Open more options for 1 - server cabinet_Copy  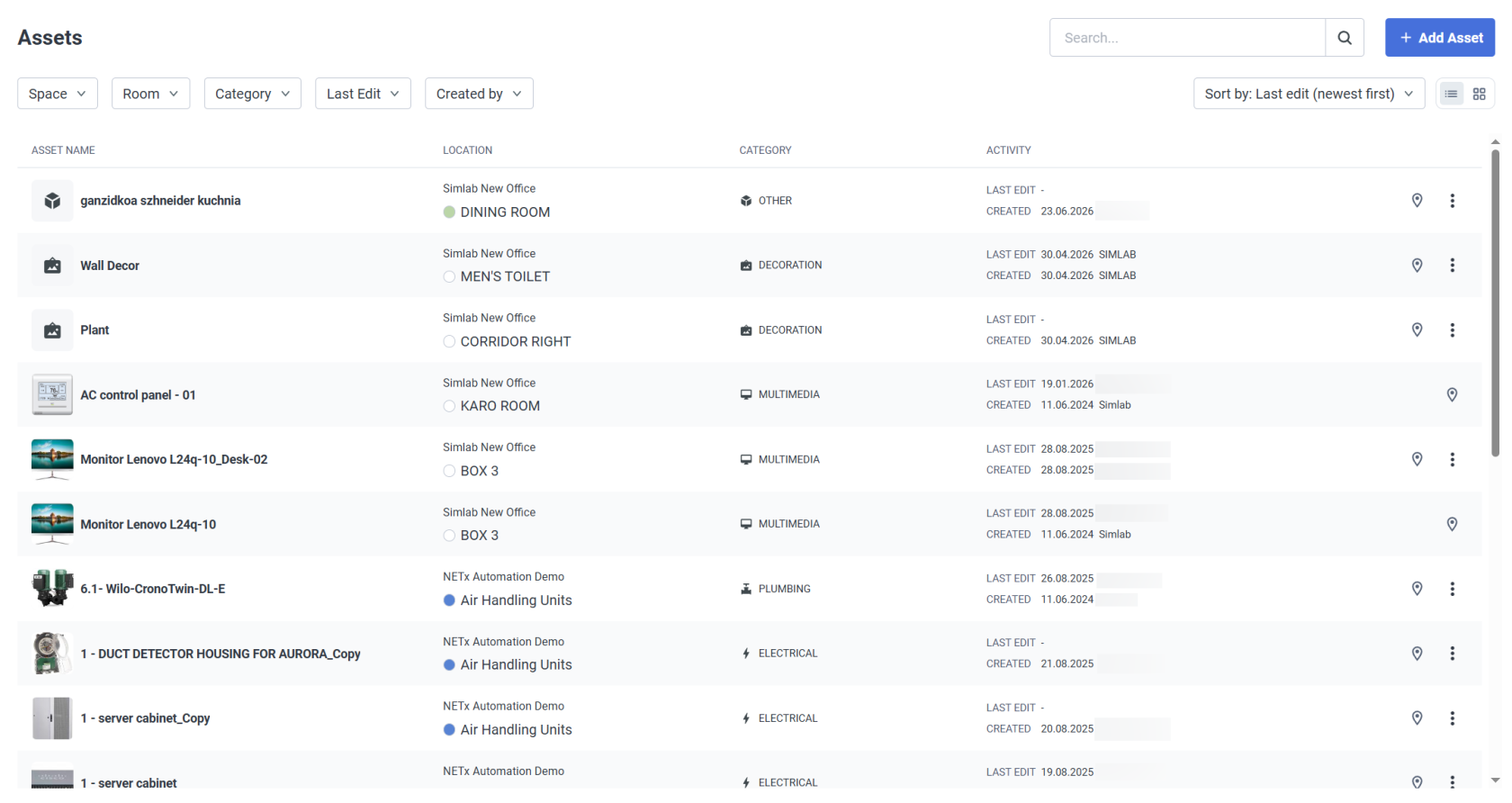tap(1452, 718)
